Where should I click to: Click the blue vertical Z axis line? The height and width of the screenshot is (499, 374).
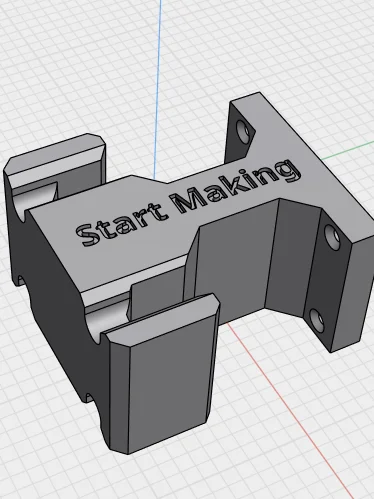click(158, 90)
